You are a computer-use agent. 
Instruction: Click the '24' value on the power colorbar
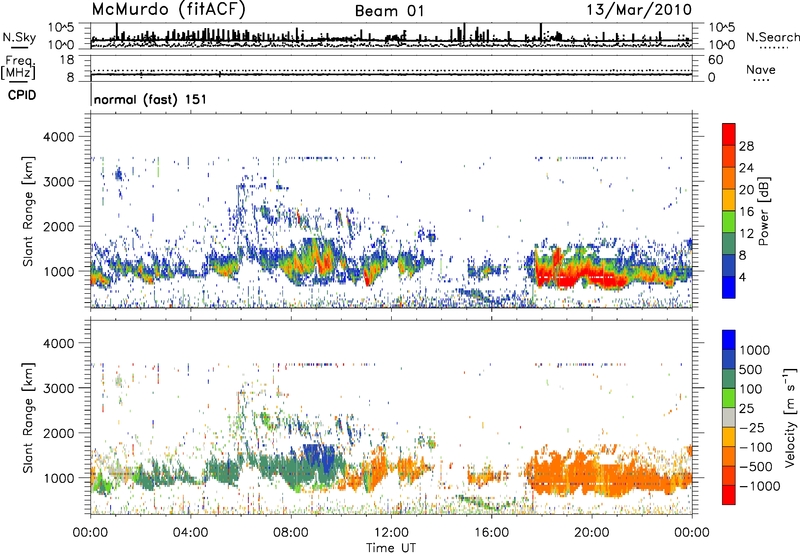pyautogui.click(x=746, y=168)
